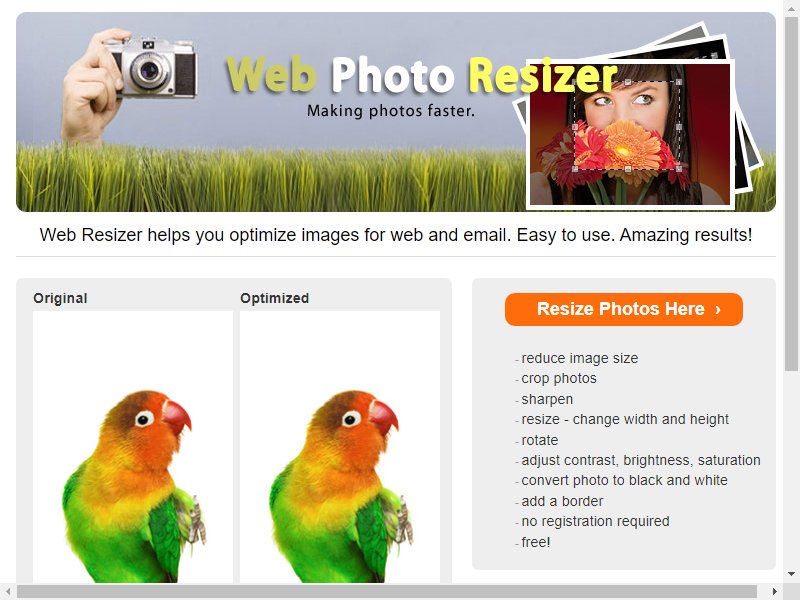Click the Web Photo Resizer logo title
Screen dimensions: 800x600
coord(421,76)
